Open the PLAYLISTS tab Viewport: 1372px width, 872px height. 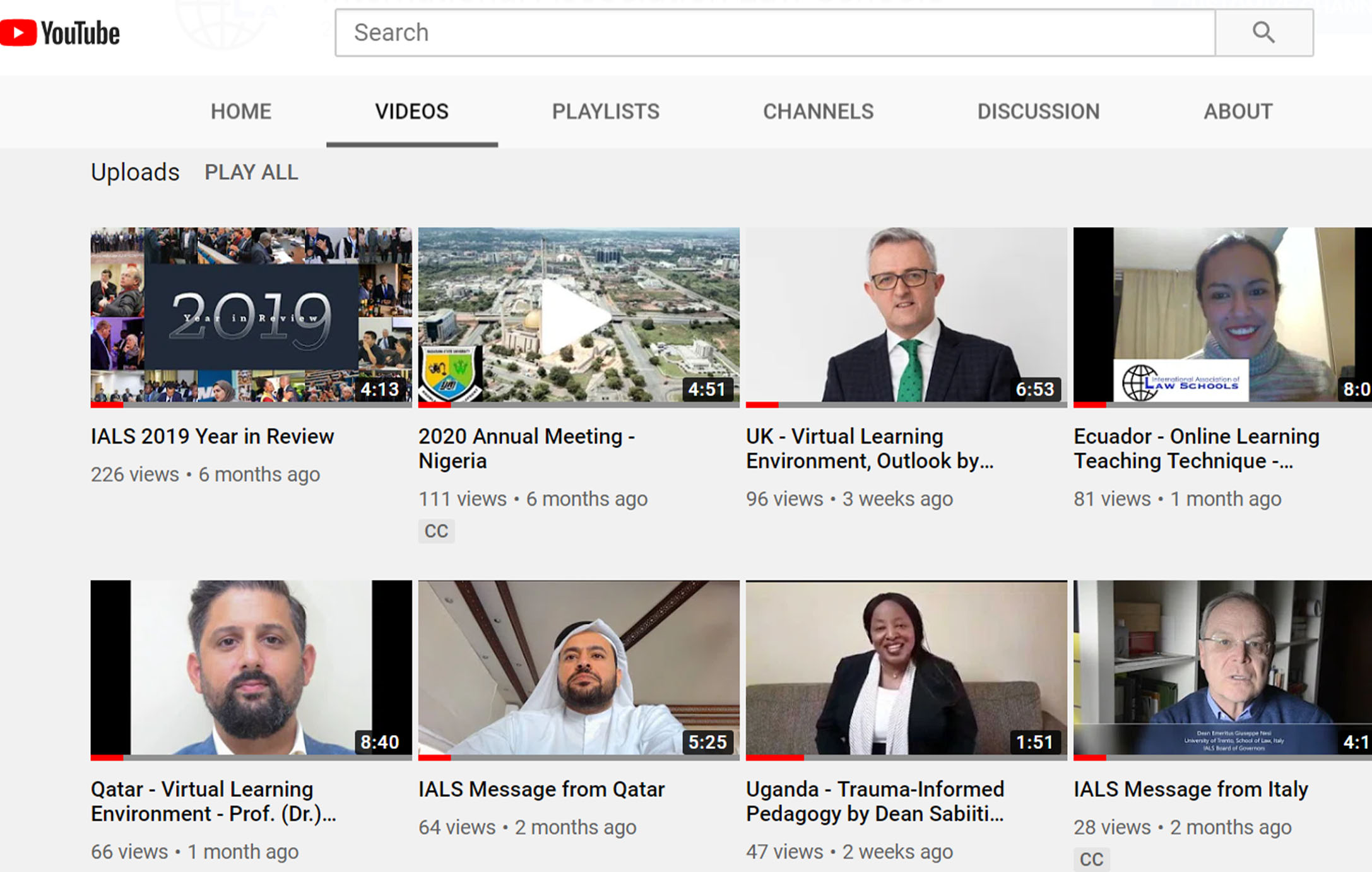[x=606, y=112]
